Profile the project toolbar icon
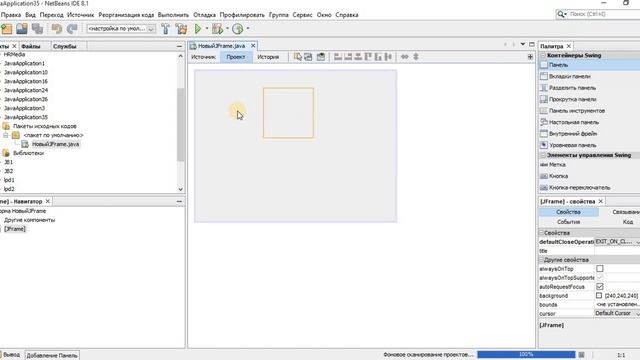The image size is (640, 360). tap(238, 29)
